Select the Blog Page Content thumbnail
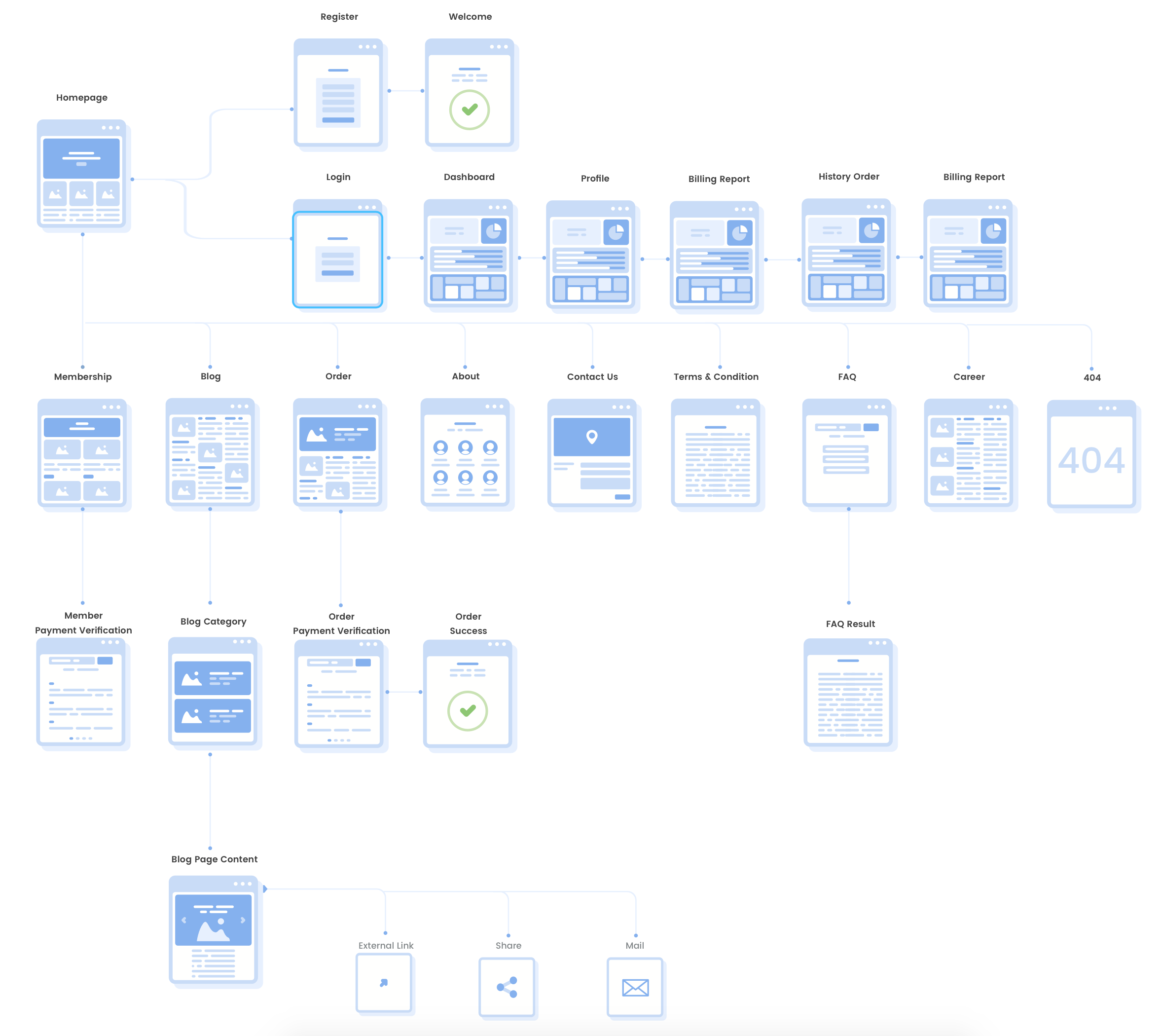1161x1036 pixels. [x=214, y=930]
